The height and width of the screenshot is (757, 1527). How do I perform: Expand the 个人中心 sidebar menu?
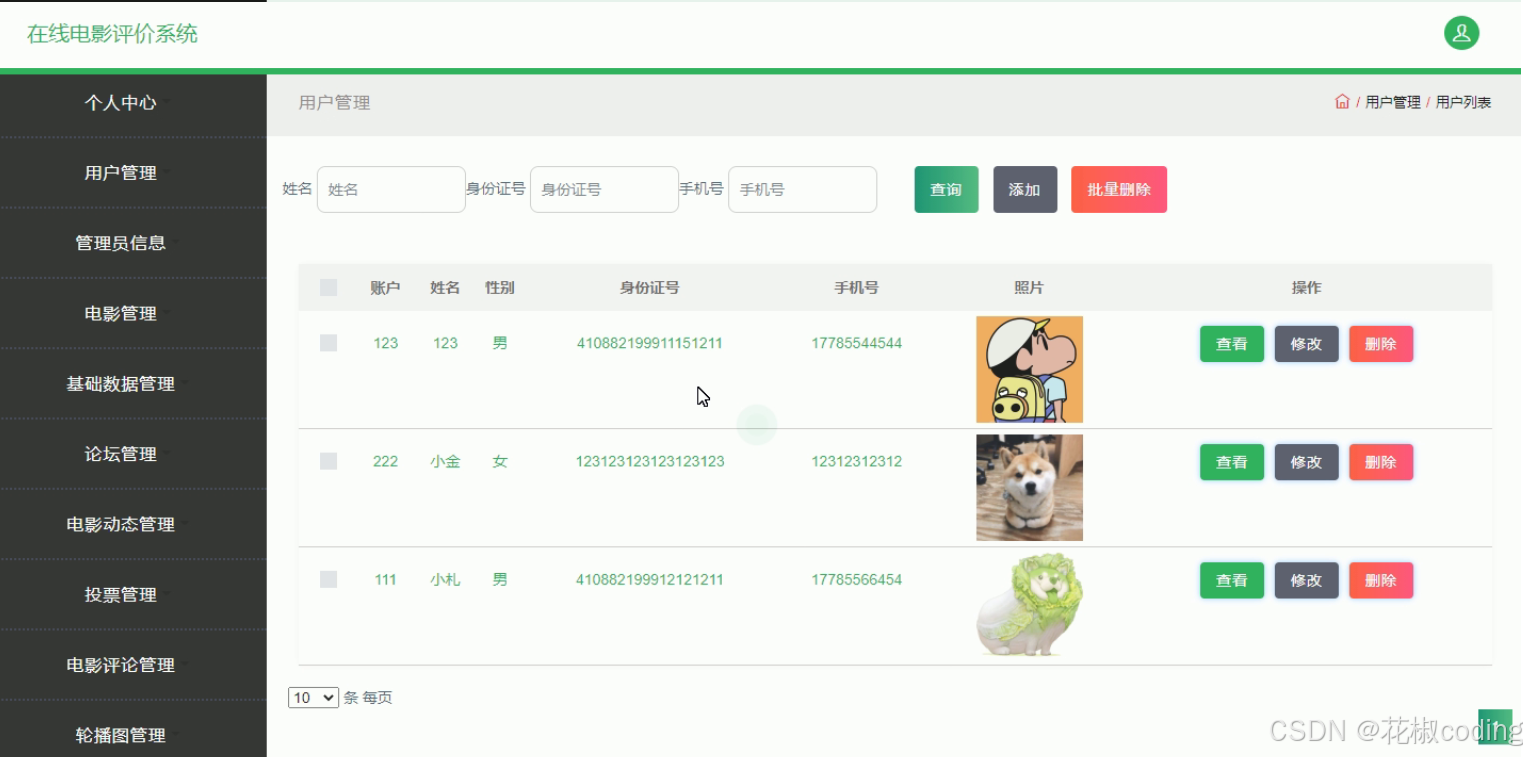(133, 102)
